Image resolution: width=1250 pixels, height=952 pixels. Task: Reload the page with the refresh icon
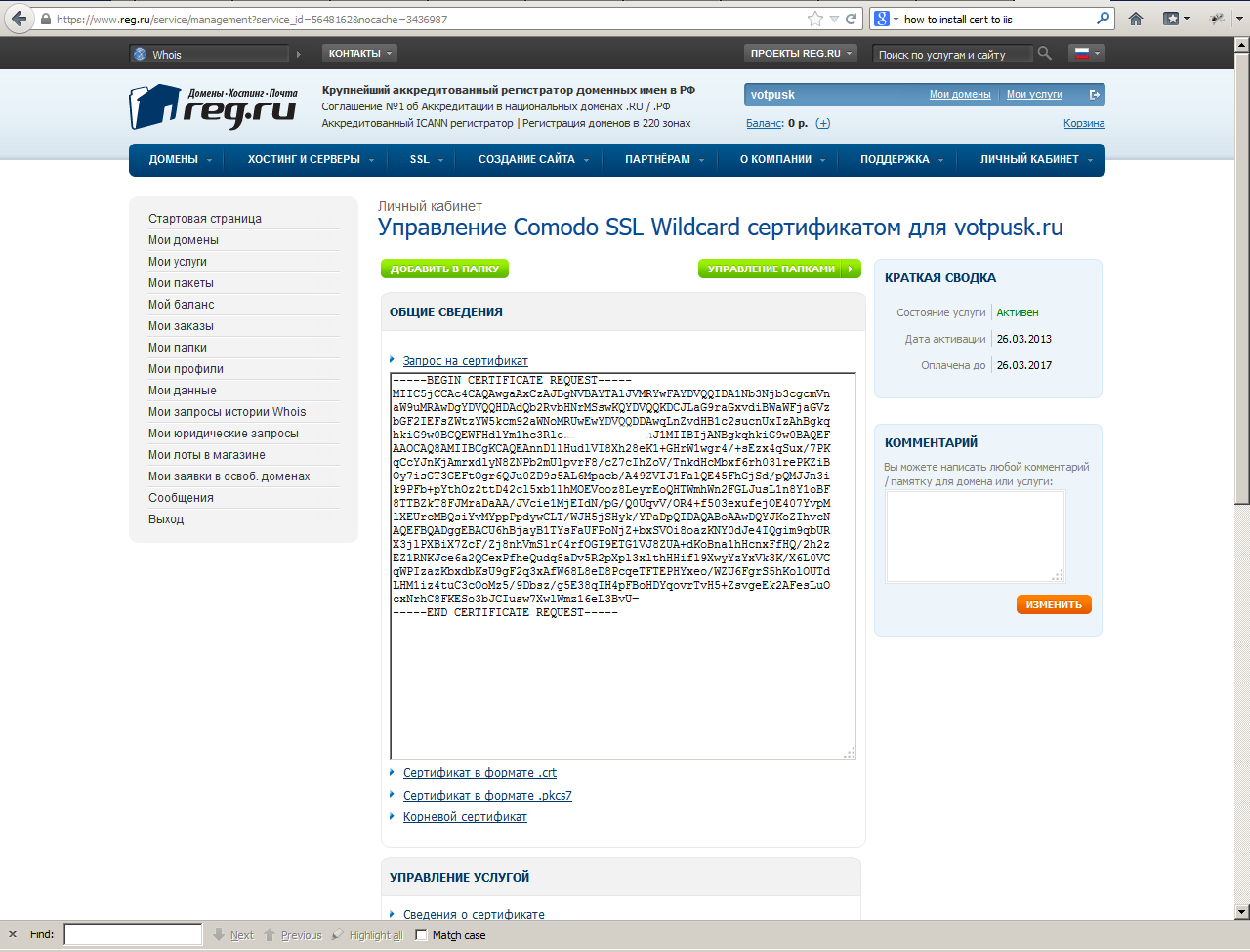pyautogui.click(x=852, y=19)
